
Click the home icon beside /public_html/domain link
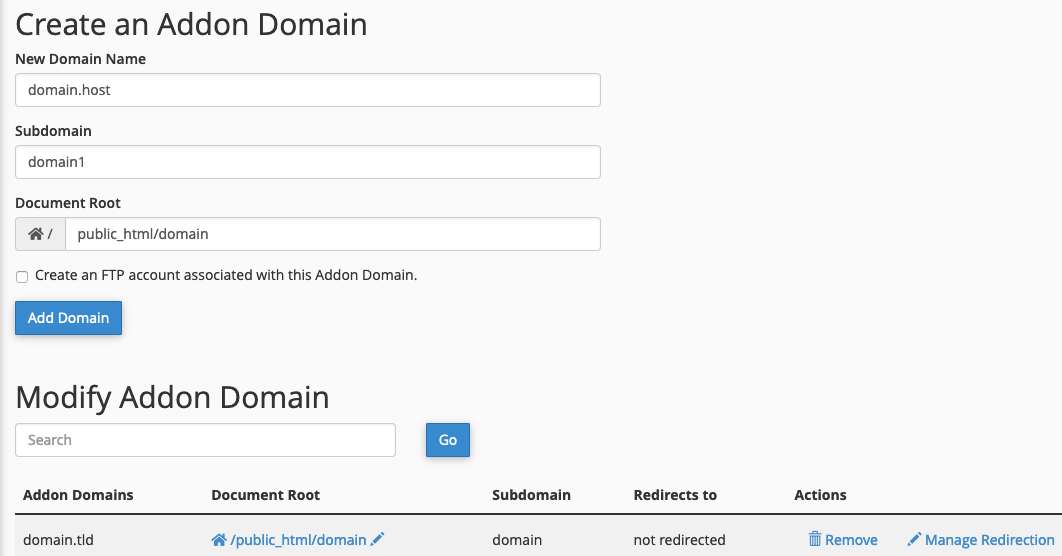pos(219,540)
